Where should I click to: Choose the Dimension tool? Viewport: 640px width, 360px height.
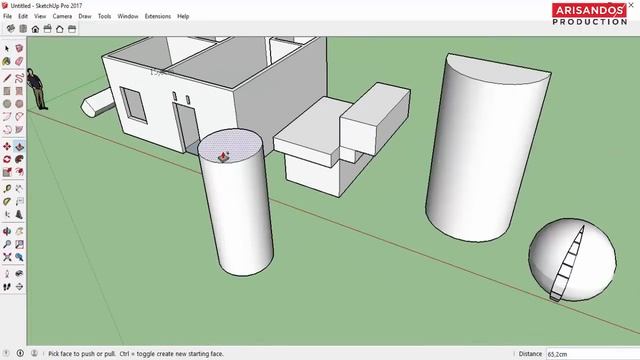(x=19, y=189)
